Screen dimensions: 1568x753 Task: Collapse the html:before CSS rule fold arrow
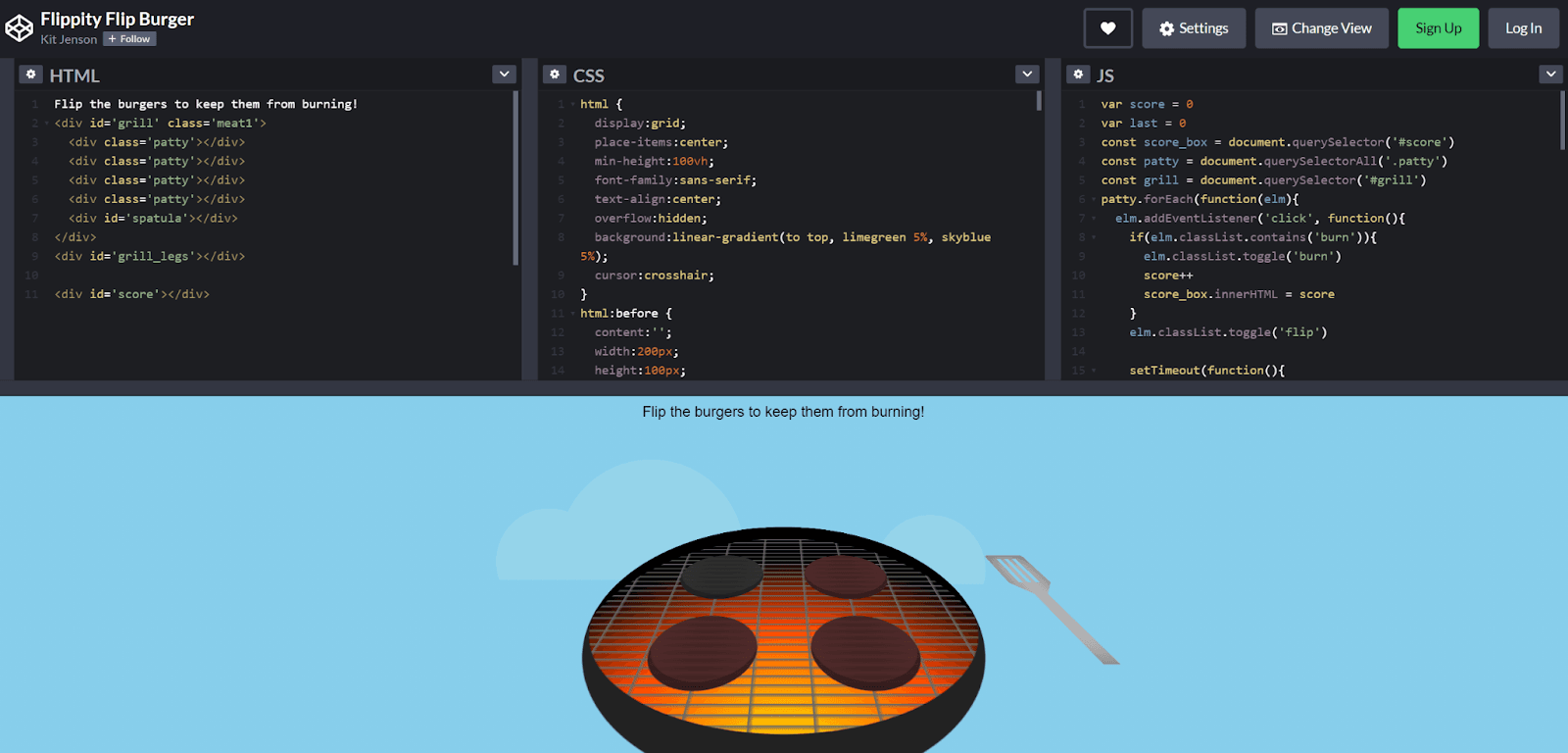[572, 314]
